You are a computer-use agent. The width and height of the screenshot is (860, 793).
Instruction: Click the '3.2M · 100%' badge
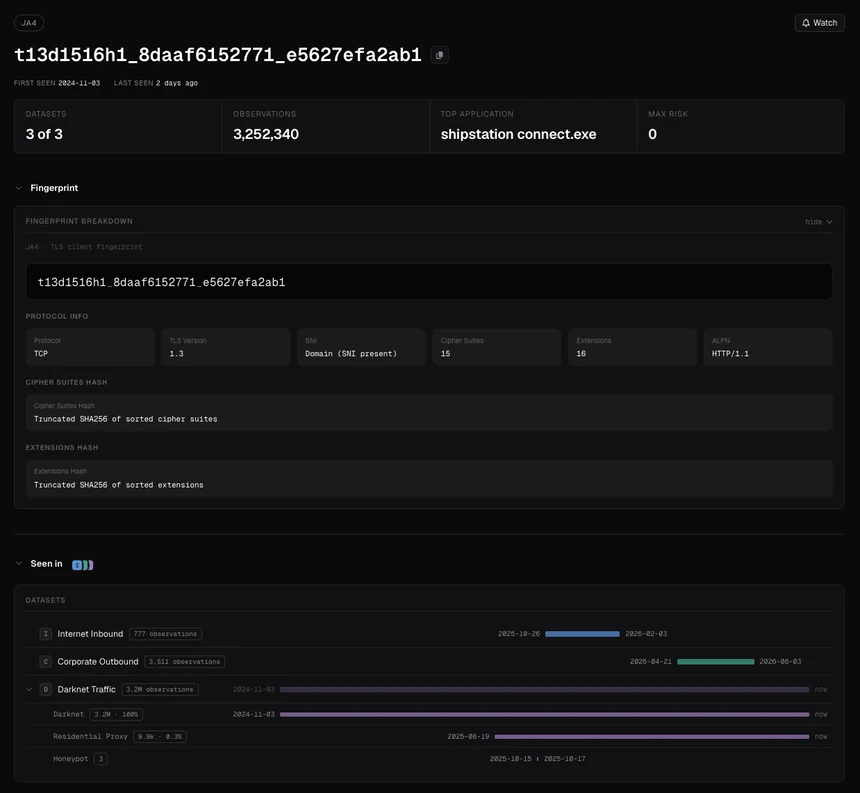[116, 714]
